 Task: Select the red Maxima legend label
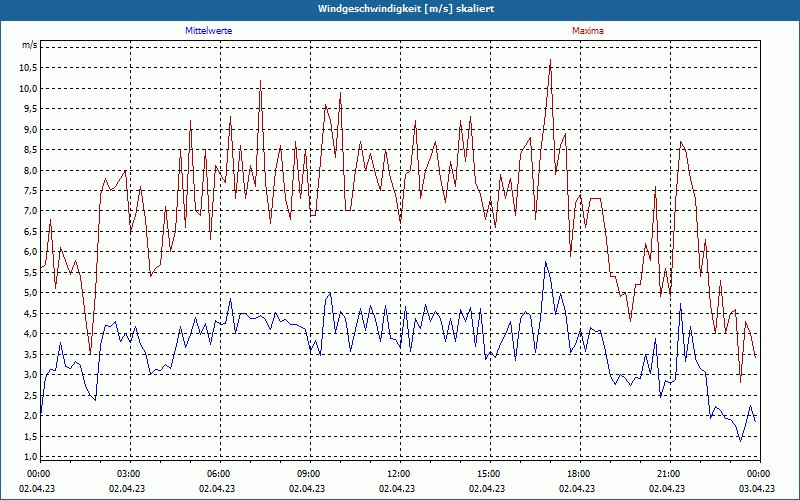tap(587, 31)
